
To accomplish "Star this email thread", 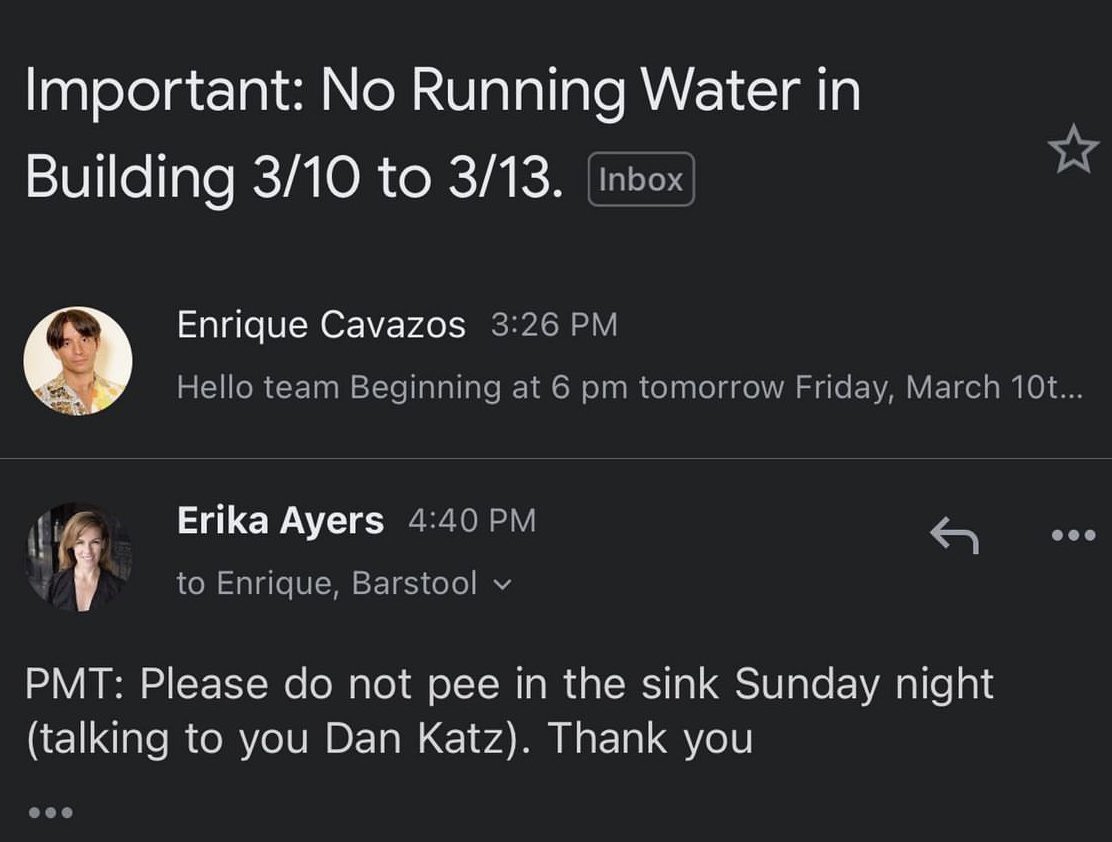I will tap(1073, 149).
